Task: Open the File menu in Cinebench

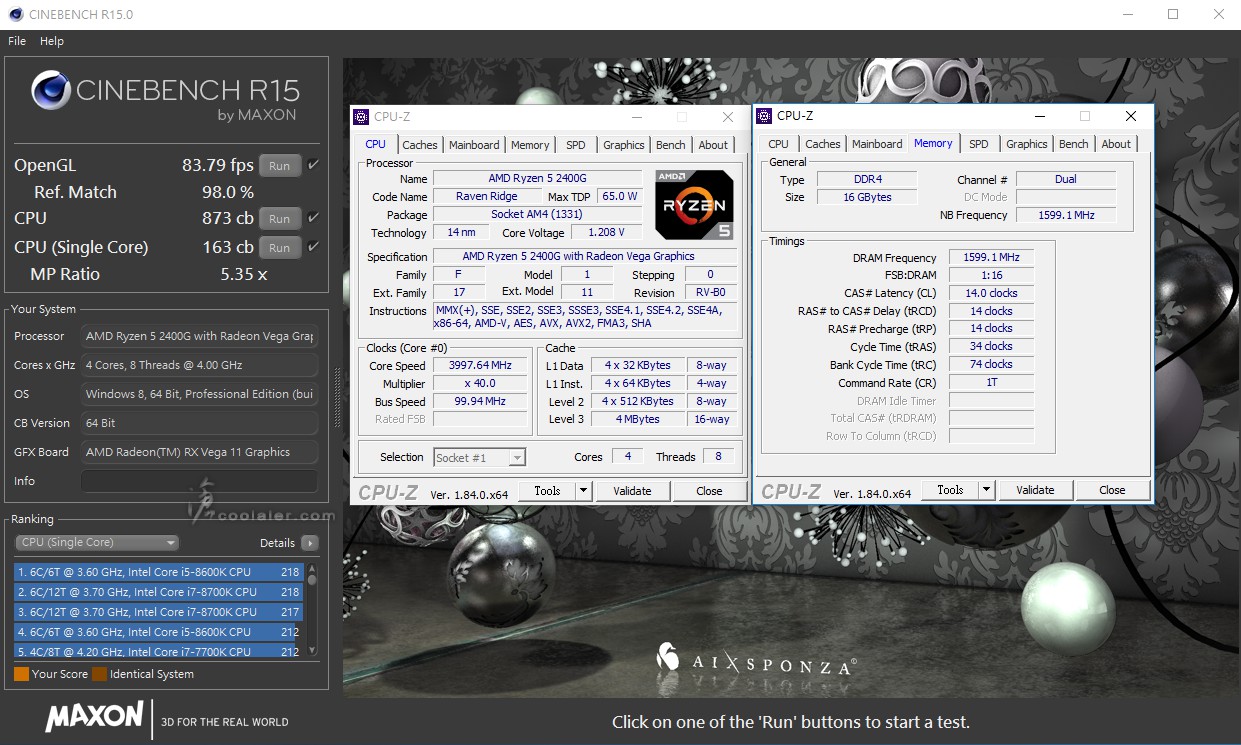Action: click(17, 41)
